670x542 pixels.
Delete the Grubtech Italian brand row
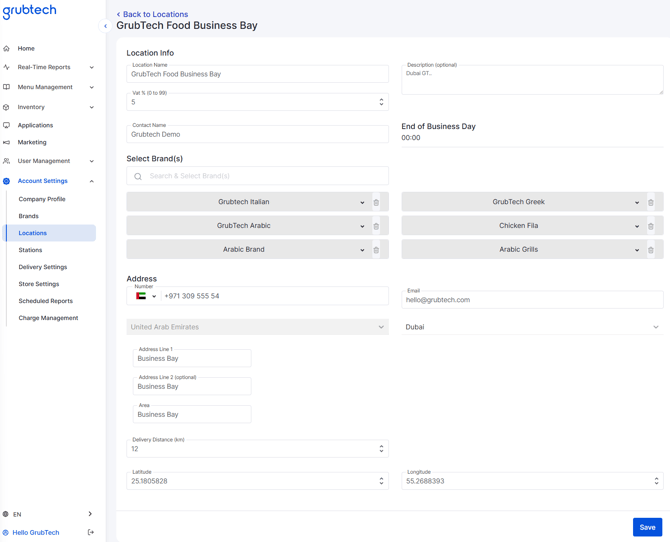point(376,202)
